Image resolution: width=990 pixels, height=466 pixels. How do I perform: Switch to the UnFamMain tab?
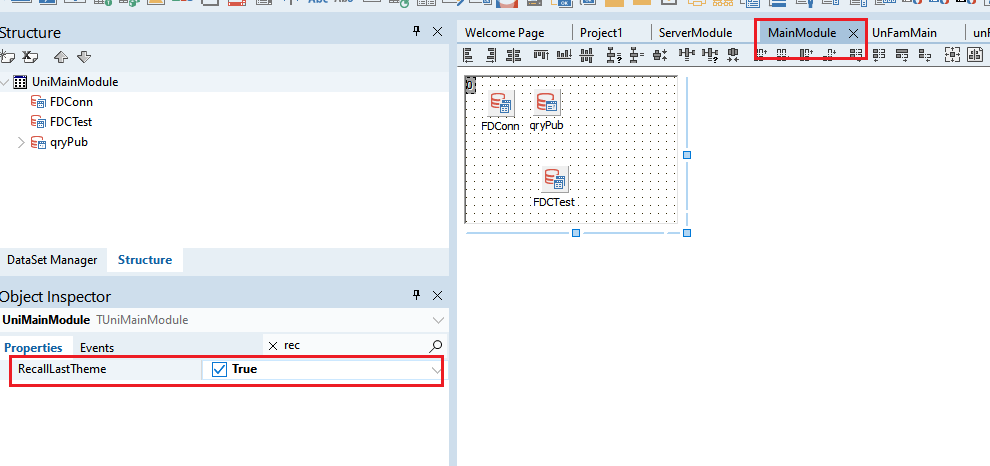[x=904, y=33]
